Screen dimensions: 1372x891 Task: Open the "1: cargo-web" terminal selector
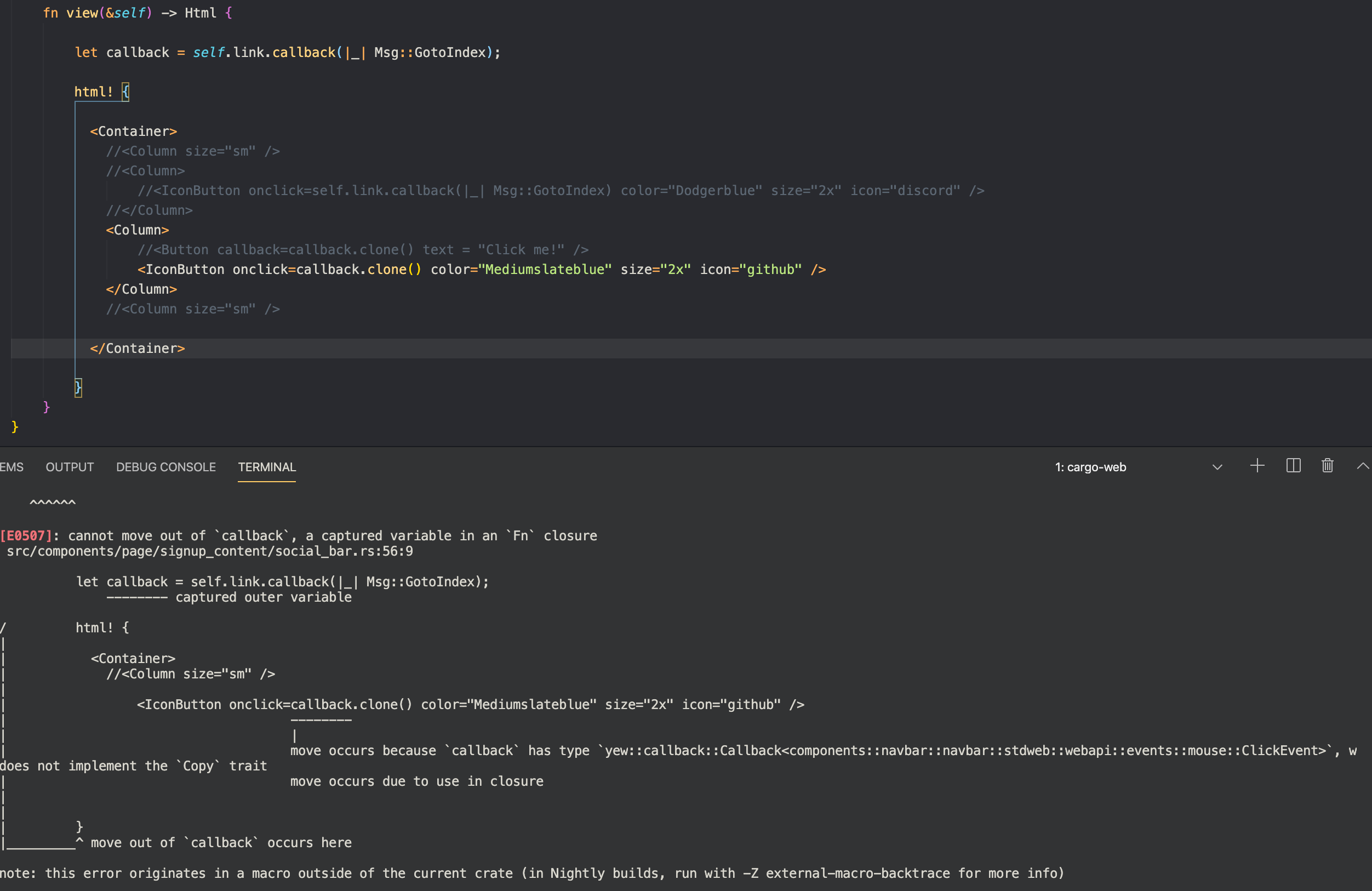coord(1091,467)
